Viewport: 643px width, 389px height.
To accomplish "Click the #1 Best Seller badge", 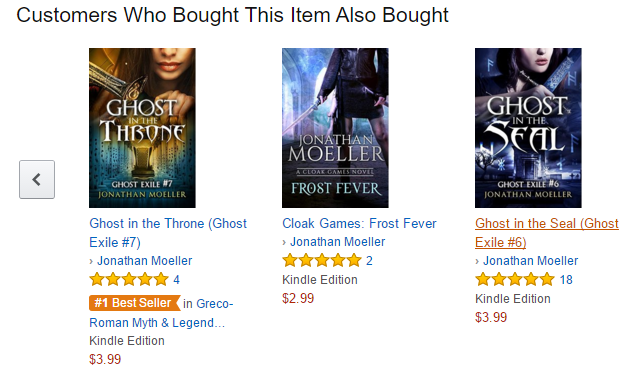I will click(x=135, y=303).
